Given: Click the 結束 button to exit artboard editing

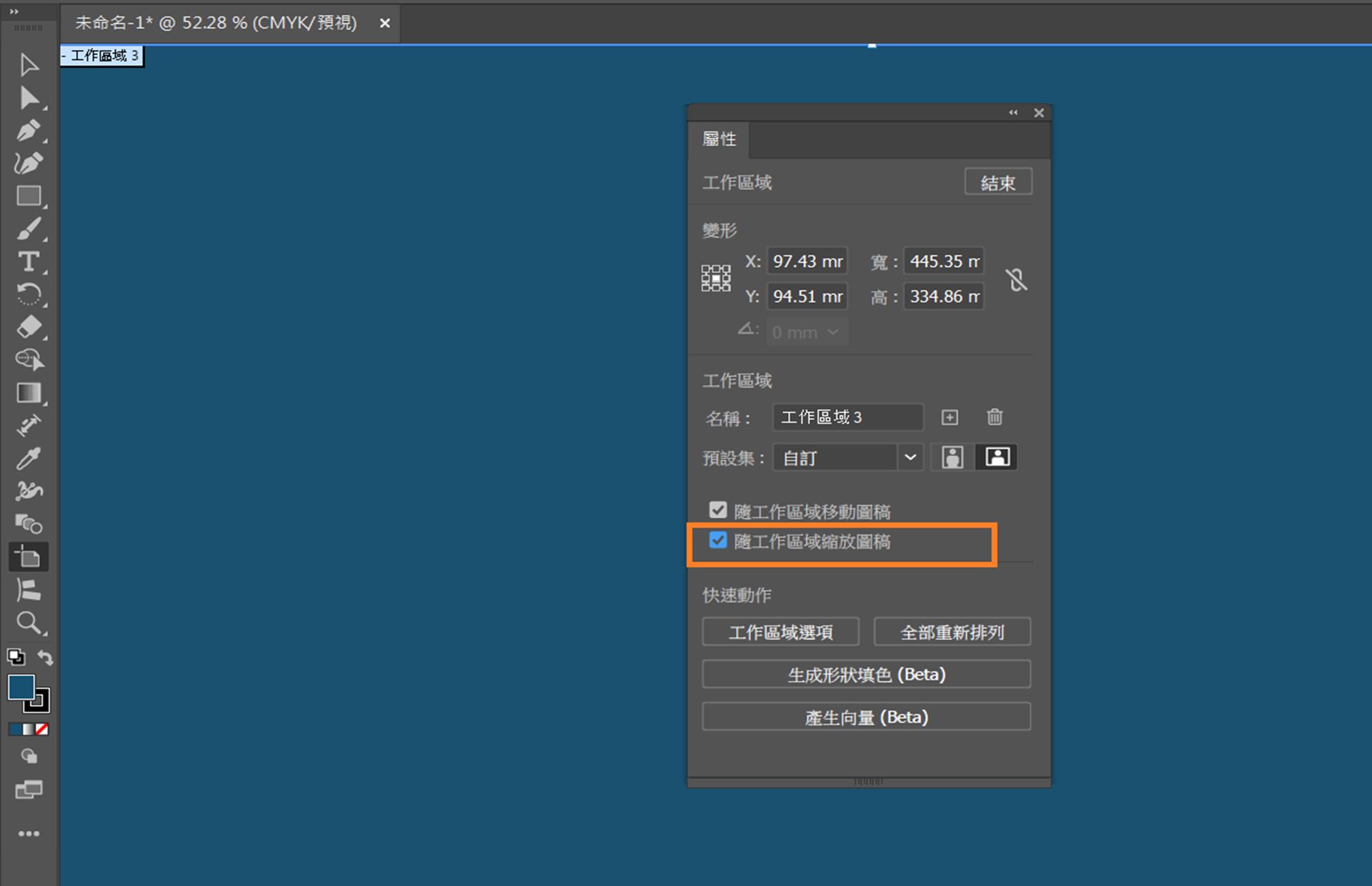Looking at the screenshot, I should coord(998,182).
